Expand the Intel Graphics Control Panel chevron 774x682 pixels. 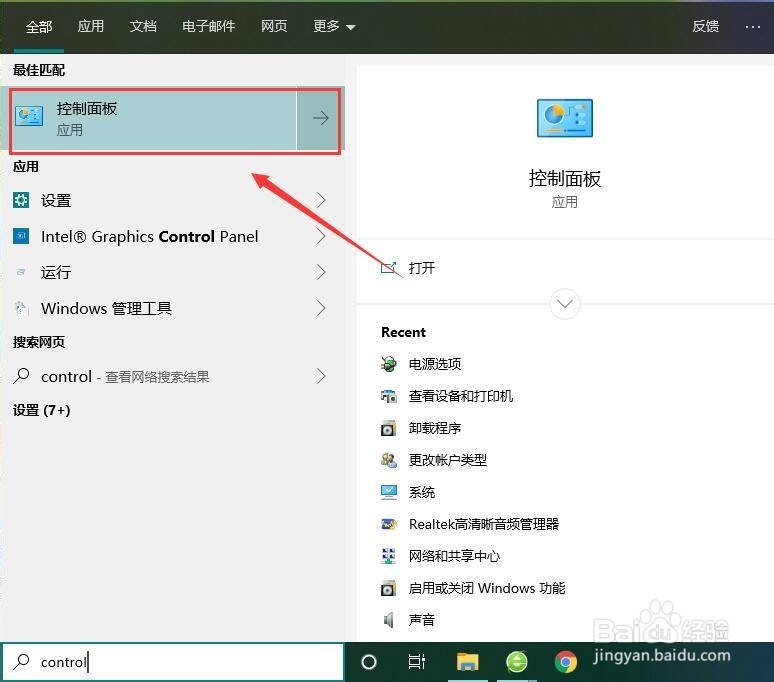pyautogui.click(x=321, y=236)
